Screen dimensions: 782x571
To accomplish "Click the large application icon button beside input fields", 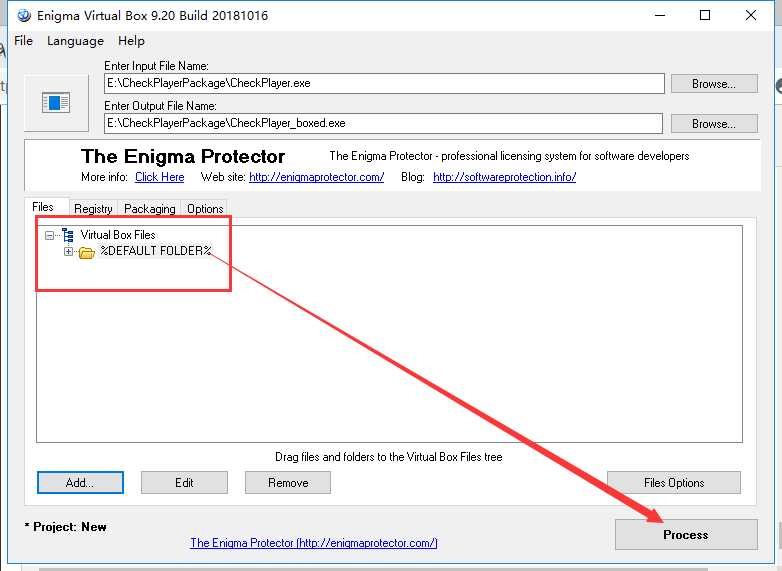I will coord(56,103).
